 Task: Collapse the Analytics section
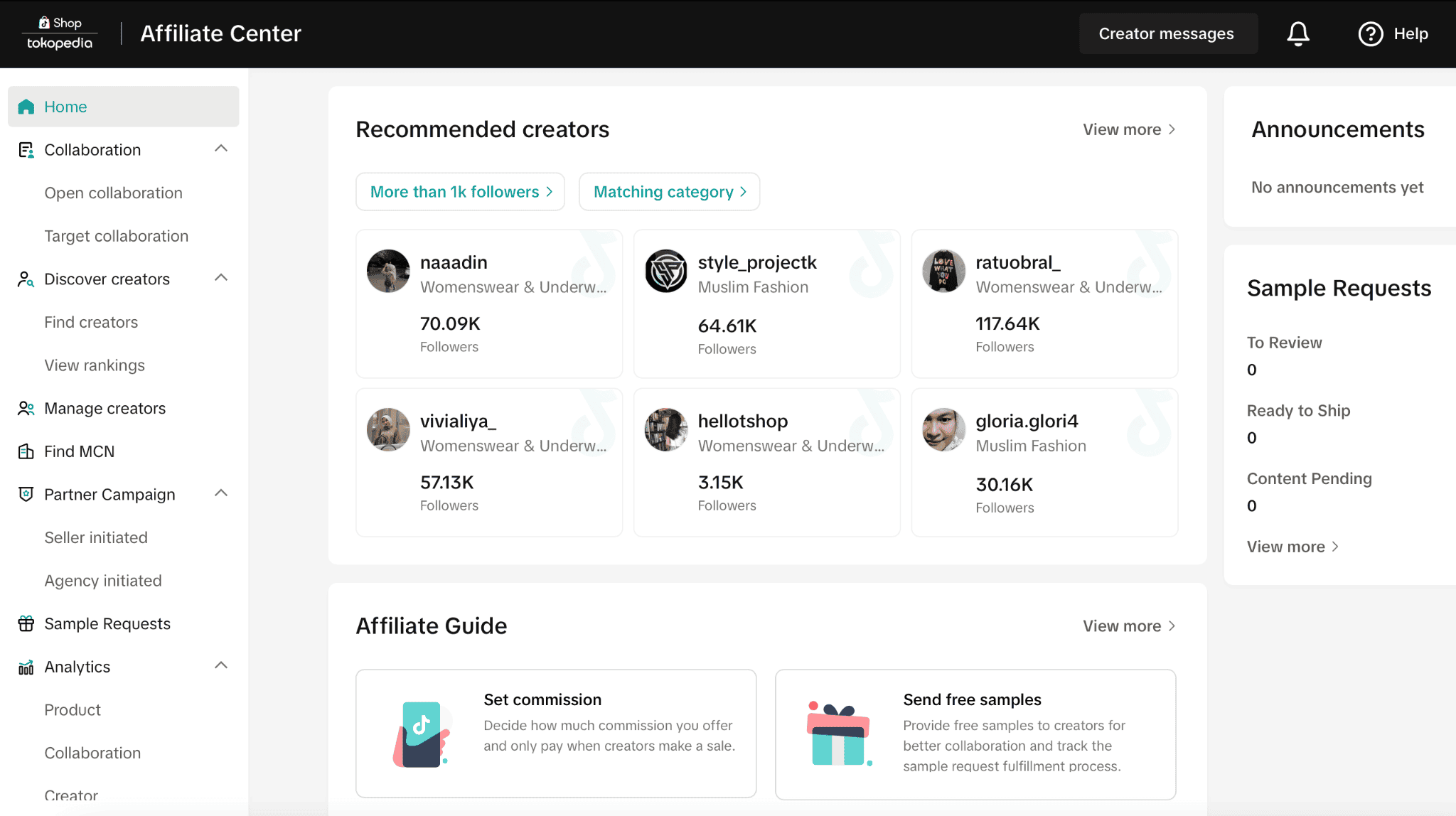click(x=221, y=666)
